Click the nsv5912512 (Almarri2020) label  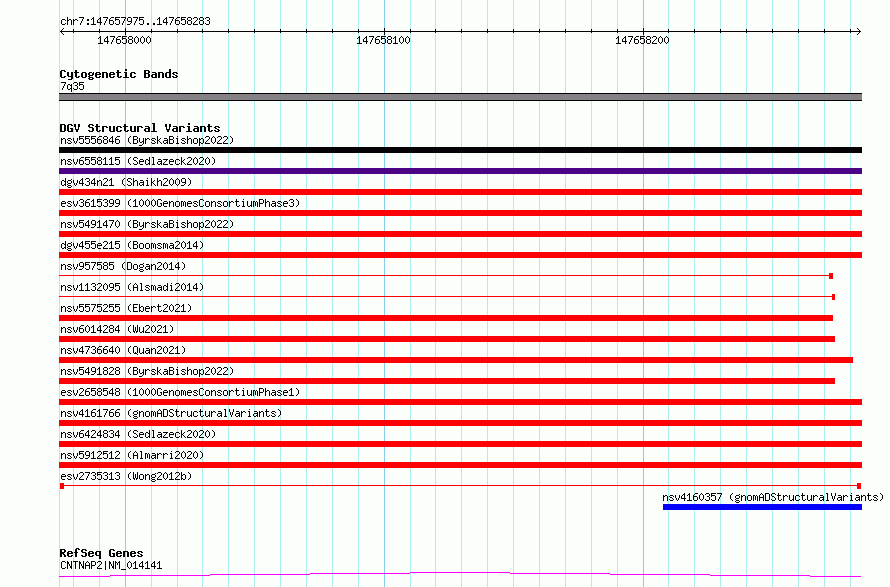[132, 455]
